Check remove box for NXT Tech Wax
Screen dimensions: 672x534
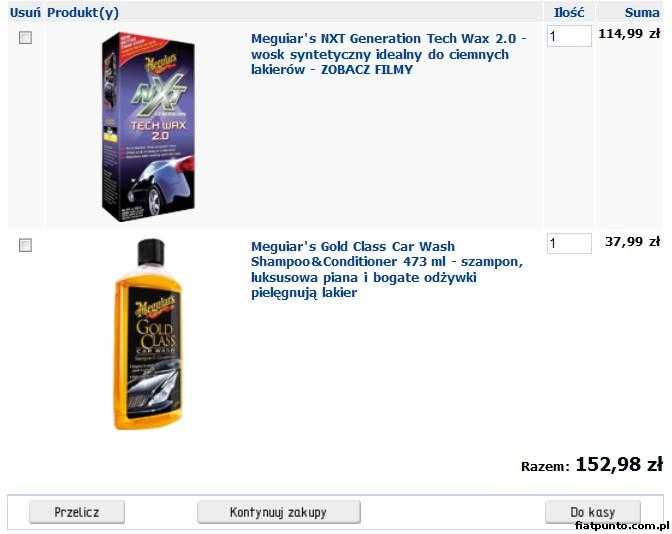[25, 38]
